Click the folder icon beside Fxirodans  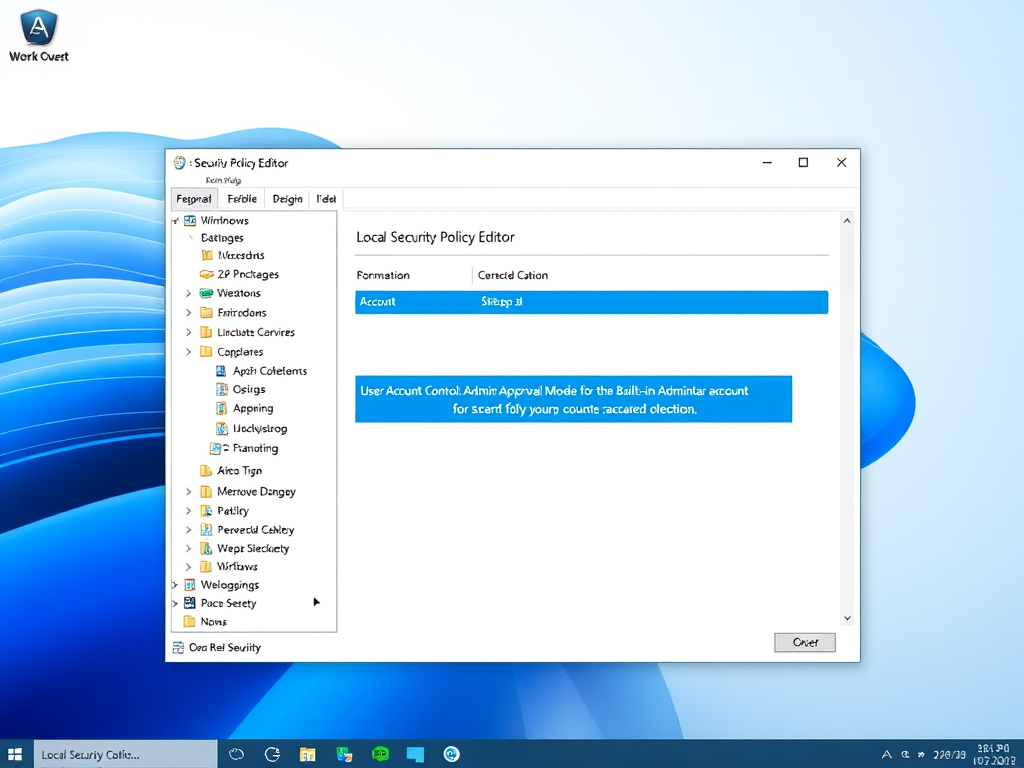pyautogui.click(x=206, y=312)
